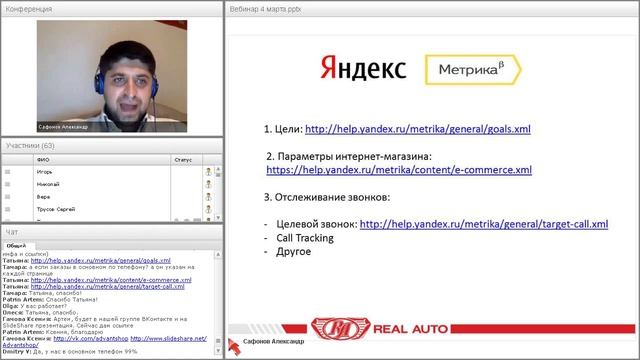Open the vk.com/advantshop link in chat
The height and width of the screenshot is (360, 640).
(x=91, y=339)
